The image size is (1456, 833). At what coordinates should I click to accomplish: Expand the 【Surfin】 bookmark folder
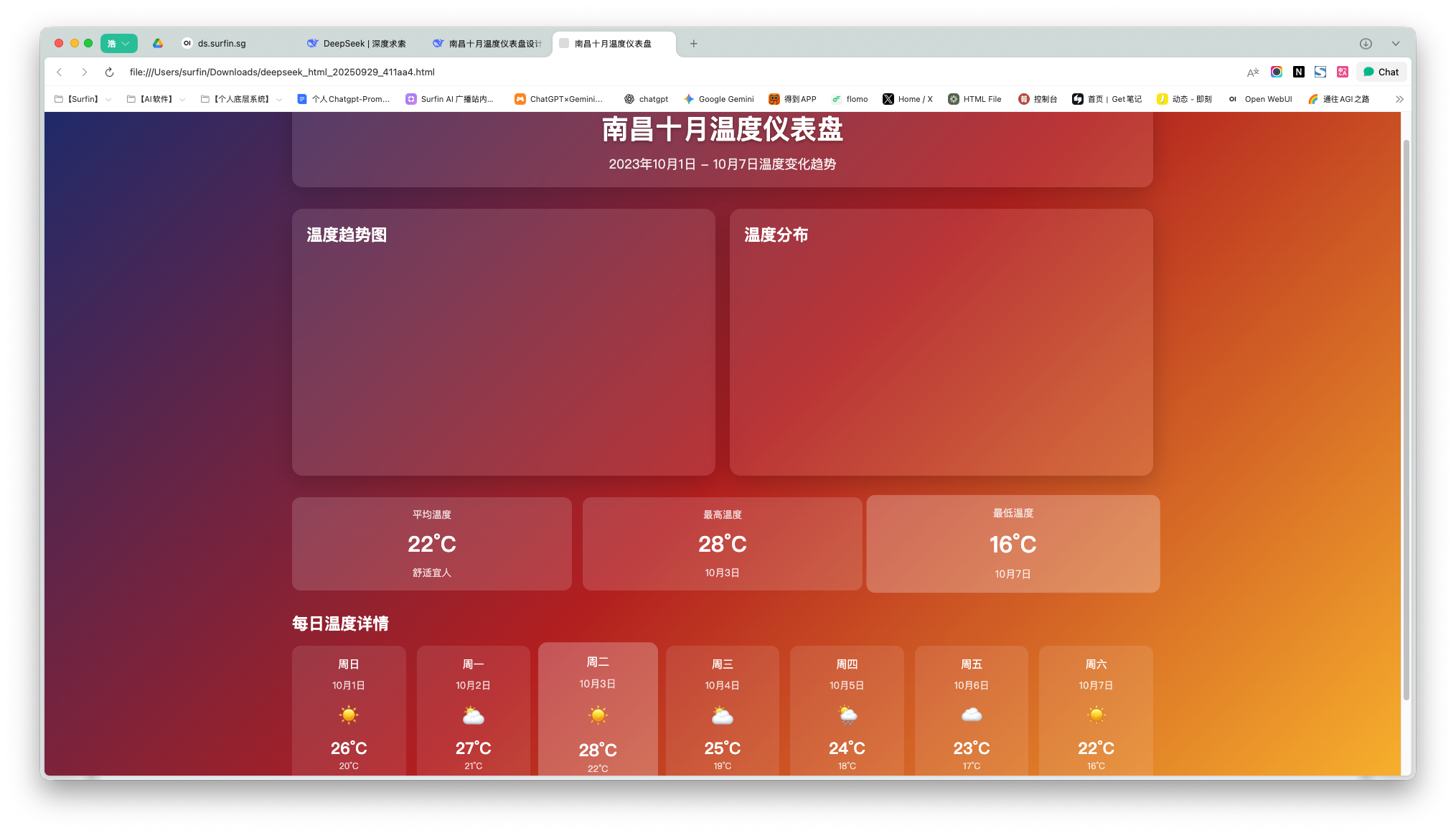tap(83, 100)
